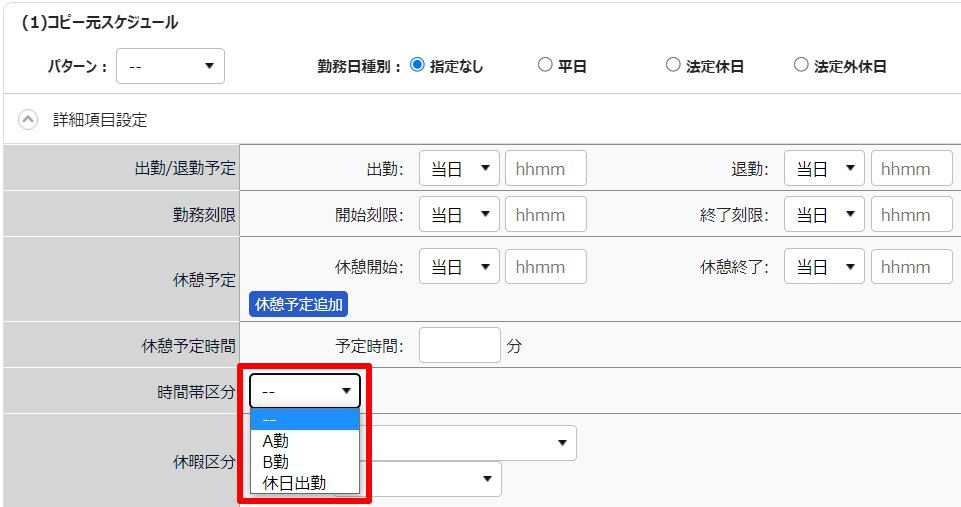Viewport: 961px width, 507px height.
Task: Click the 休憩終了 hhmm time field
Action: pos(911,266)
